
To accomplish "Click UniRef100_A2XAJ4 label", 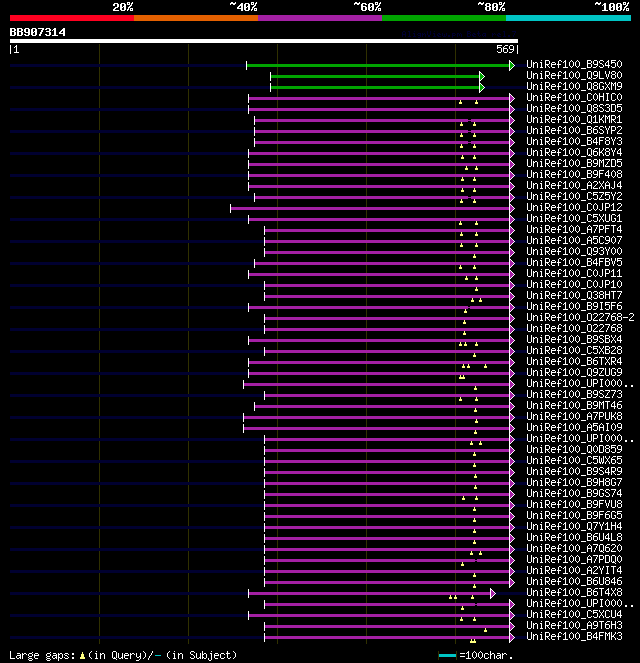I will tap(574, 185).
